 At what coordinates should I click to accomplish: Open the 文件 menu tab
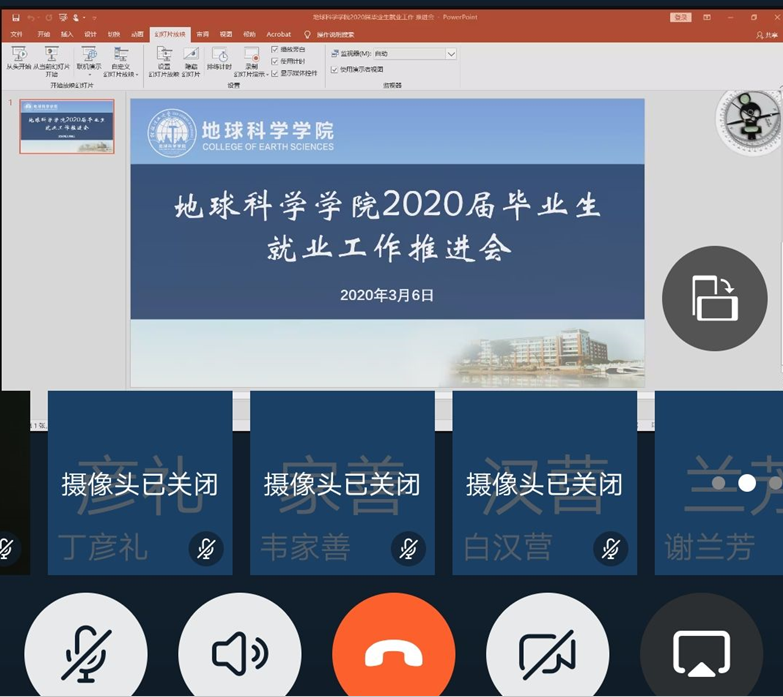[x=17, y=34]
